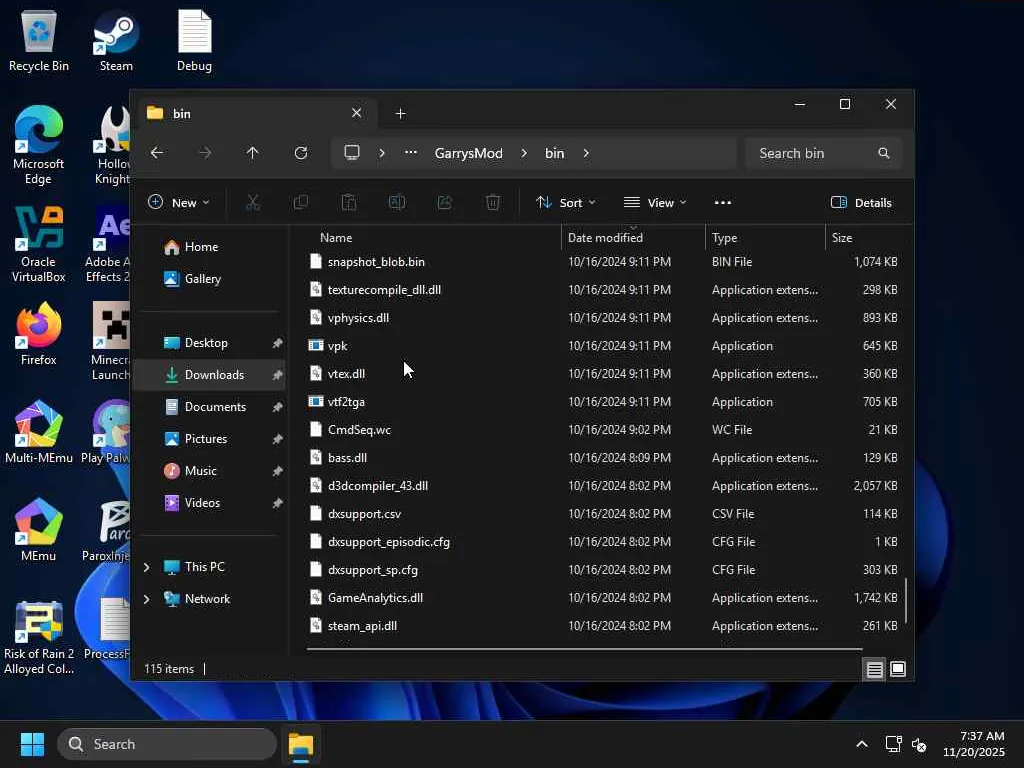
Task: Open the Sort dropdown menu
Action: (x=565, y=202)
